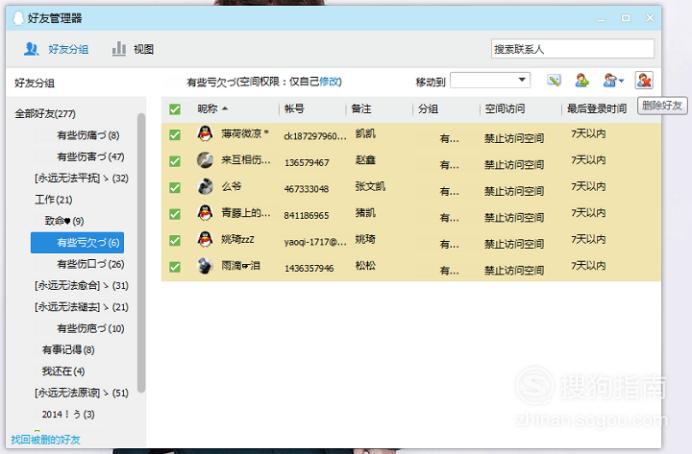
Task: Click remark 张文凯
Action: (370, 186)
